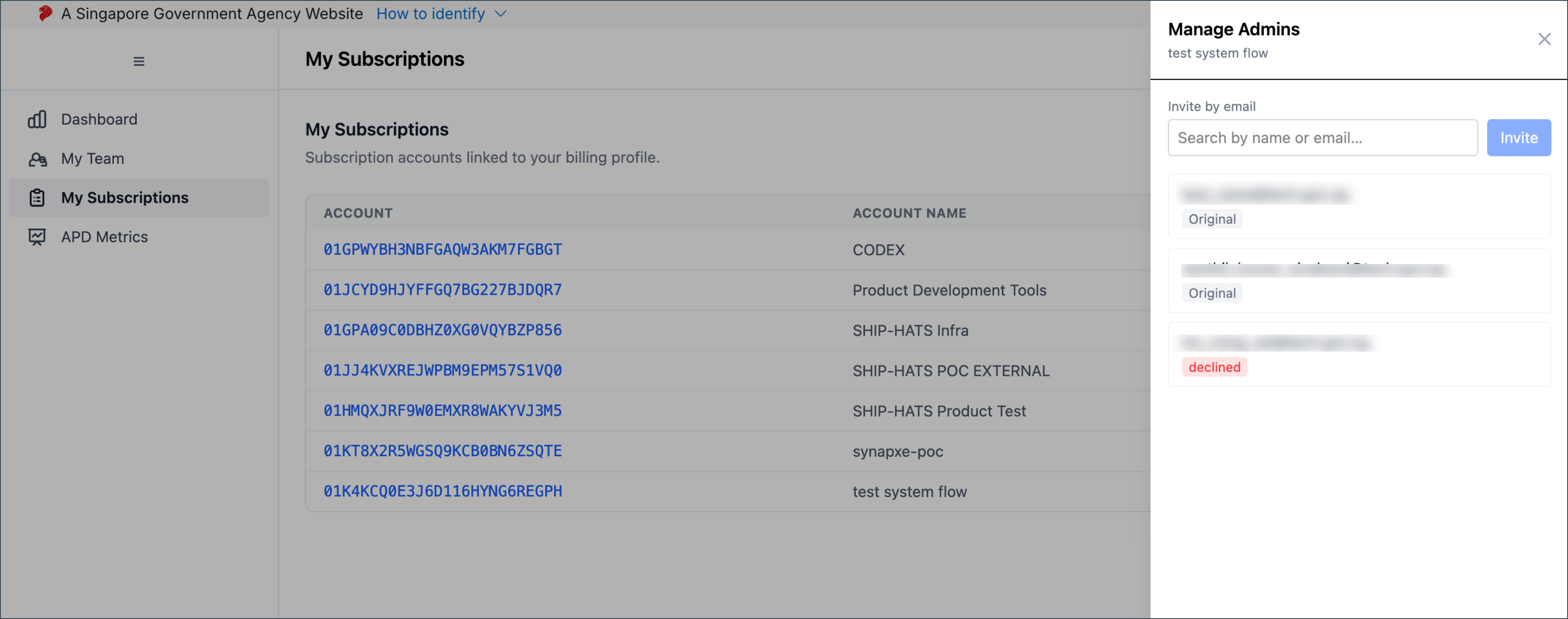
Task: Open account 01JJ4KVXREJWPBM9EPM57S1VQ0
Action: coord(443,370)
